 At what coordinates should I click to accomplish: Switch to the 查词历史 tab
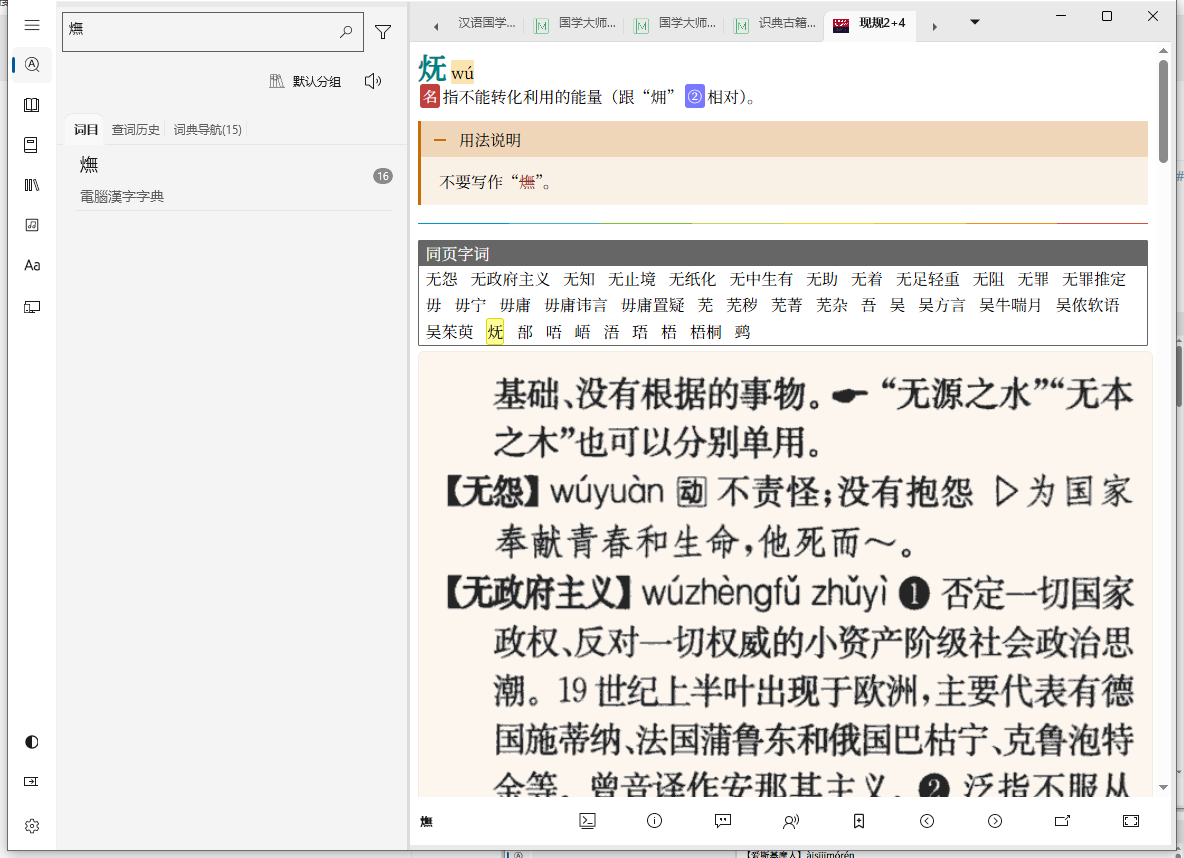pos(135,130)
